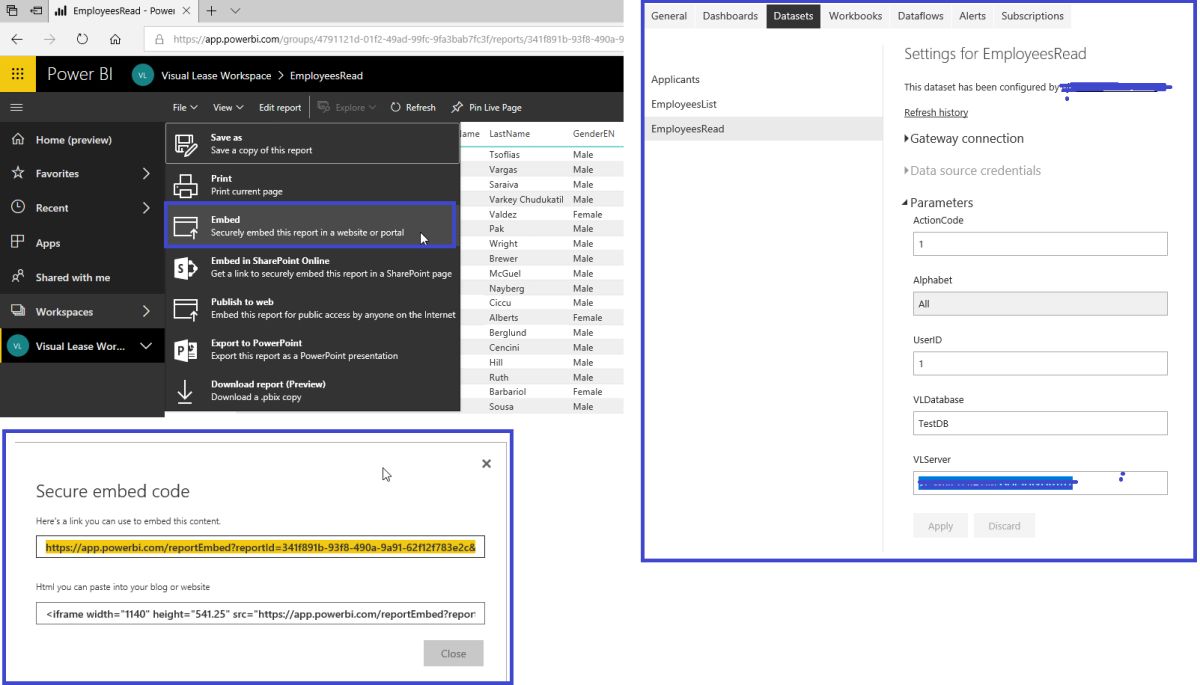Switch to the Dashboards settings tab

pyautogui.click(x=730, y=16)
